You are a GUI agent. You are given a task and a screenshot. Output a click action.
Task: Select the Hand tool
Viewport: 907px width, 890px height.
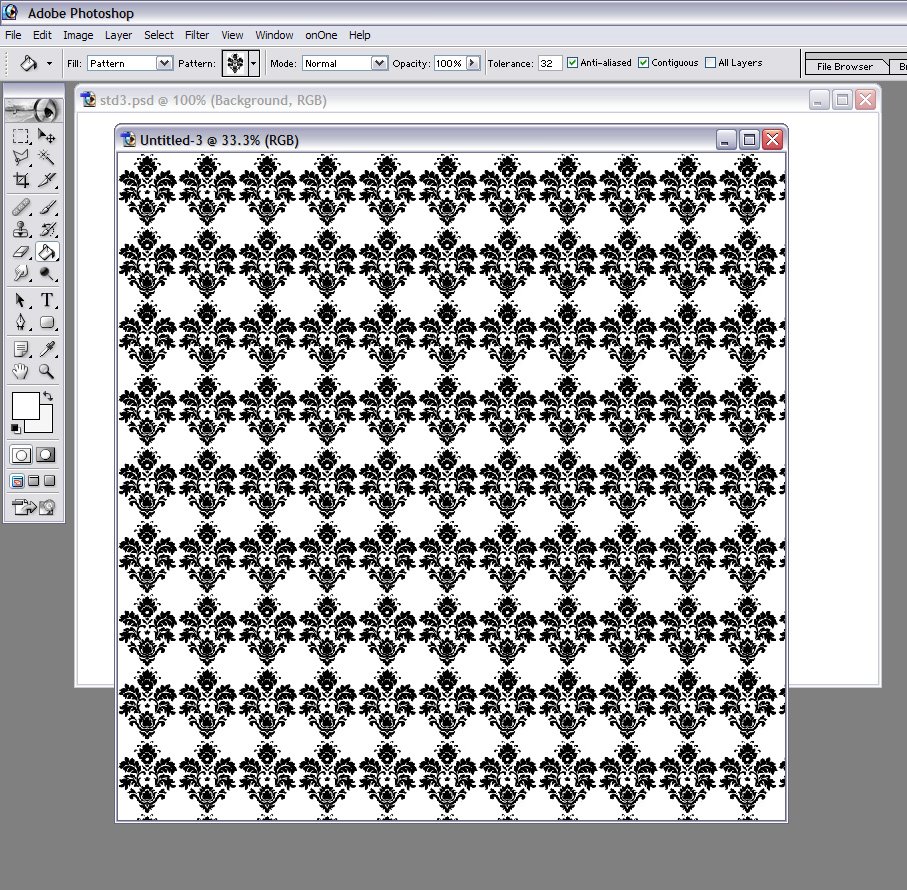coord(20,371)
